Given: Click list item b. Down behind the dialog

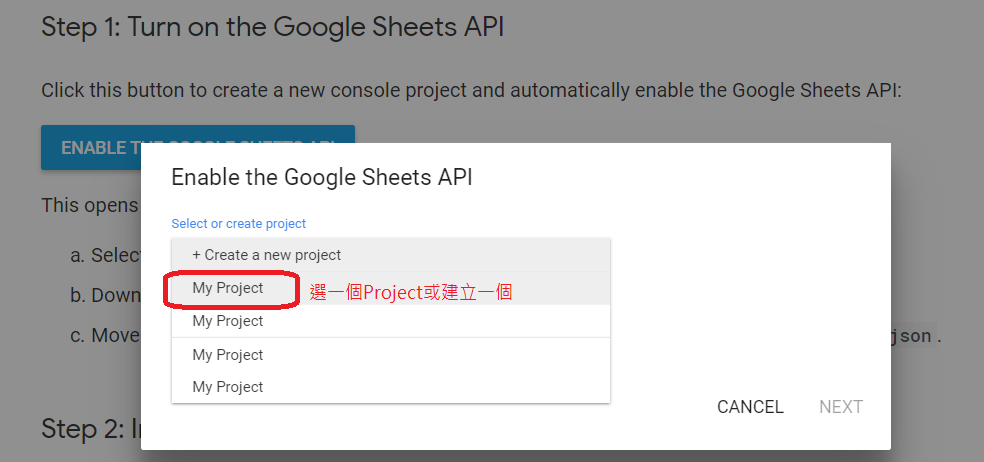Looking at the screenshot, I should click(x=105, y=295).
